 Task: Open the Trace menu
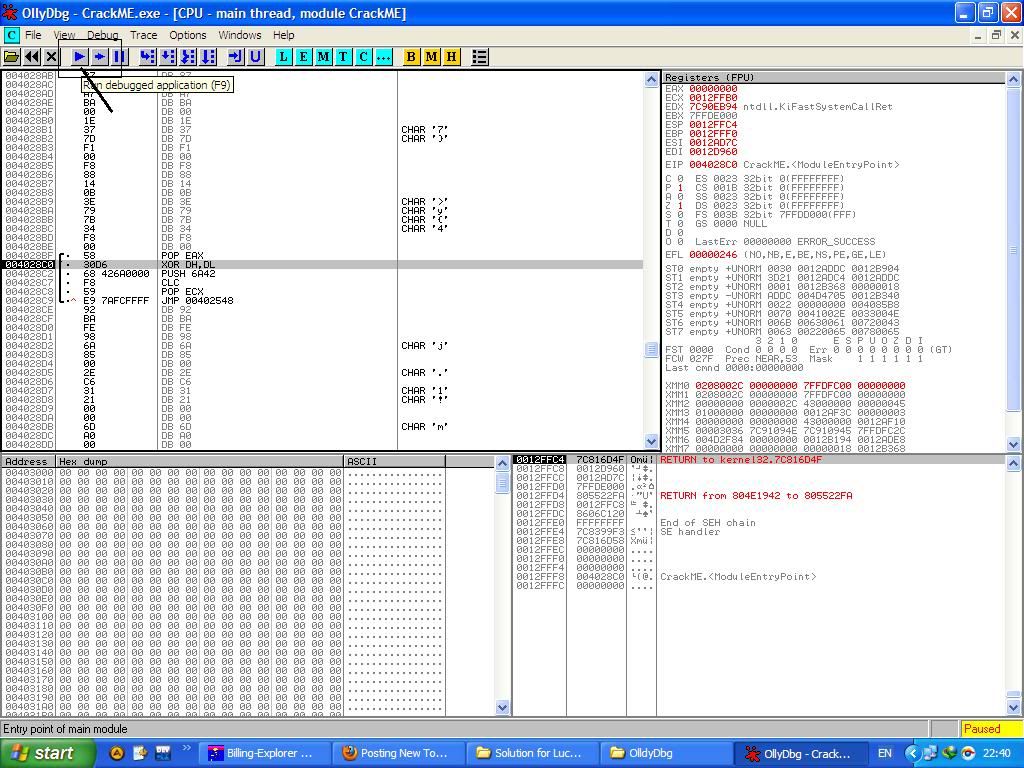point(144,35)
